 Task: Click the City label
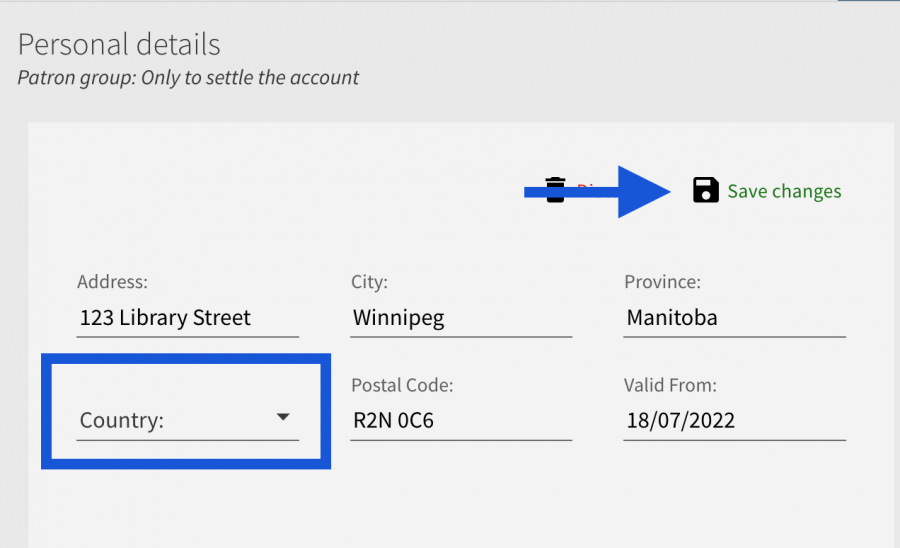[x=369, y=282]
